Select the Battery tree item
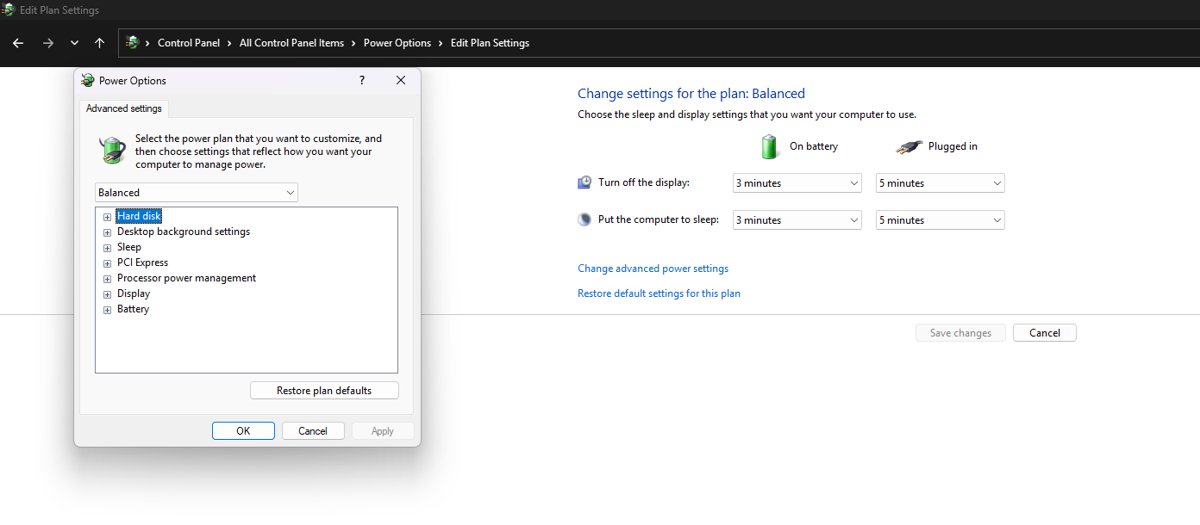This screenshot has width=1200, height=525. coord(133,310)
